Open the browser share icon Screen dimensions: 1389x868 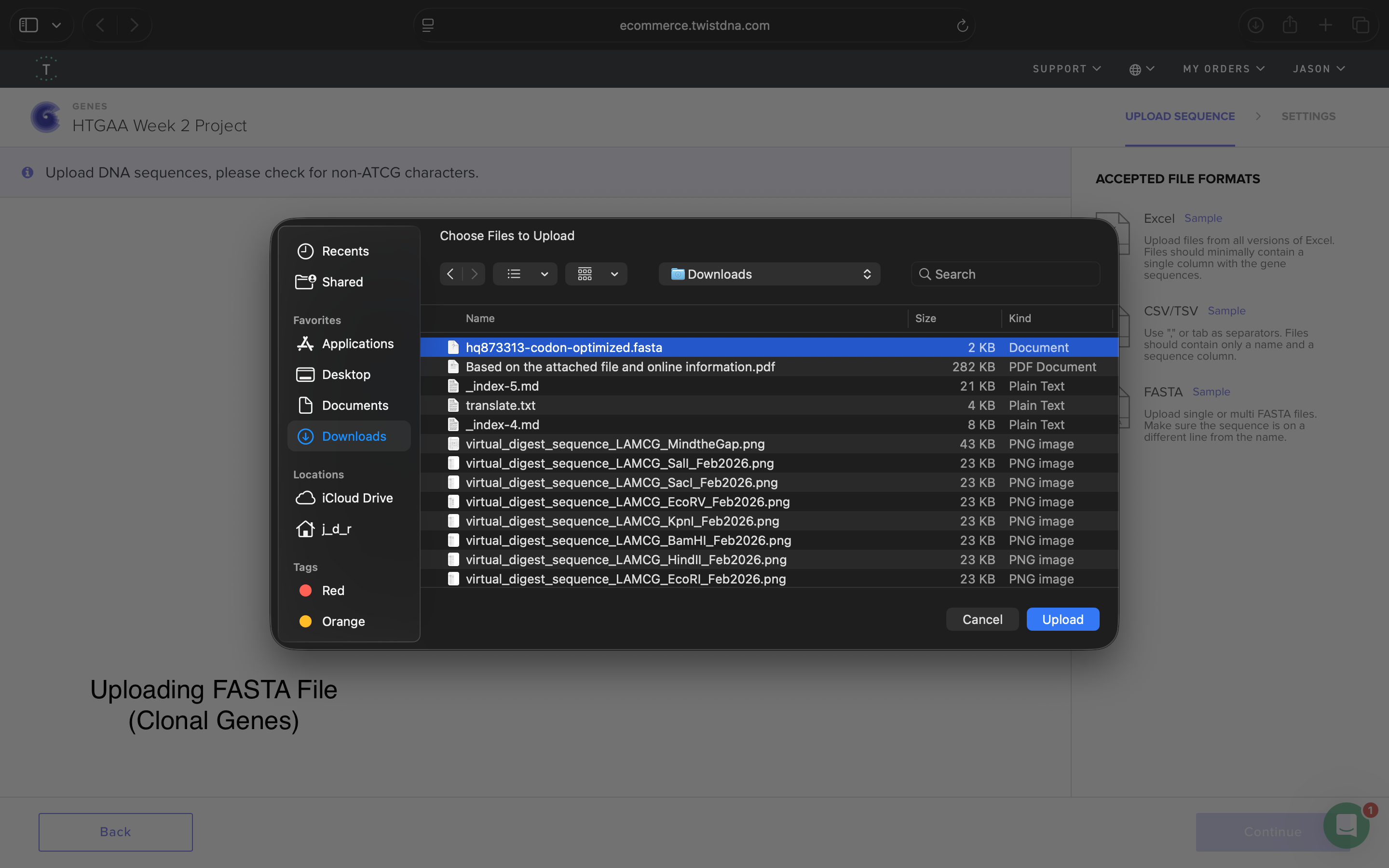point(1290,25)
